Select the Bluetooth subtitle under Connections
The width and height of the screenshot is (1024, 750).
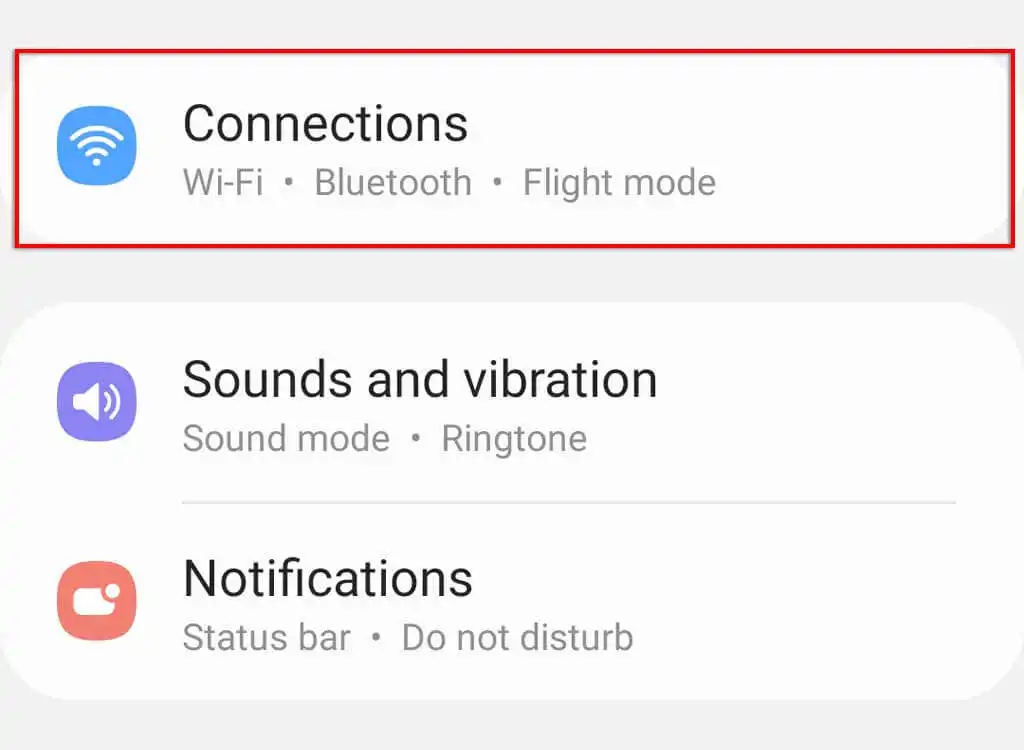[x=393, y=182]
